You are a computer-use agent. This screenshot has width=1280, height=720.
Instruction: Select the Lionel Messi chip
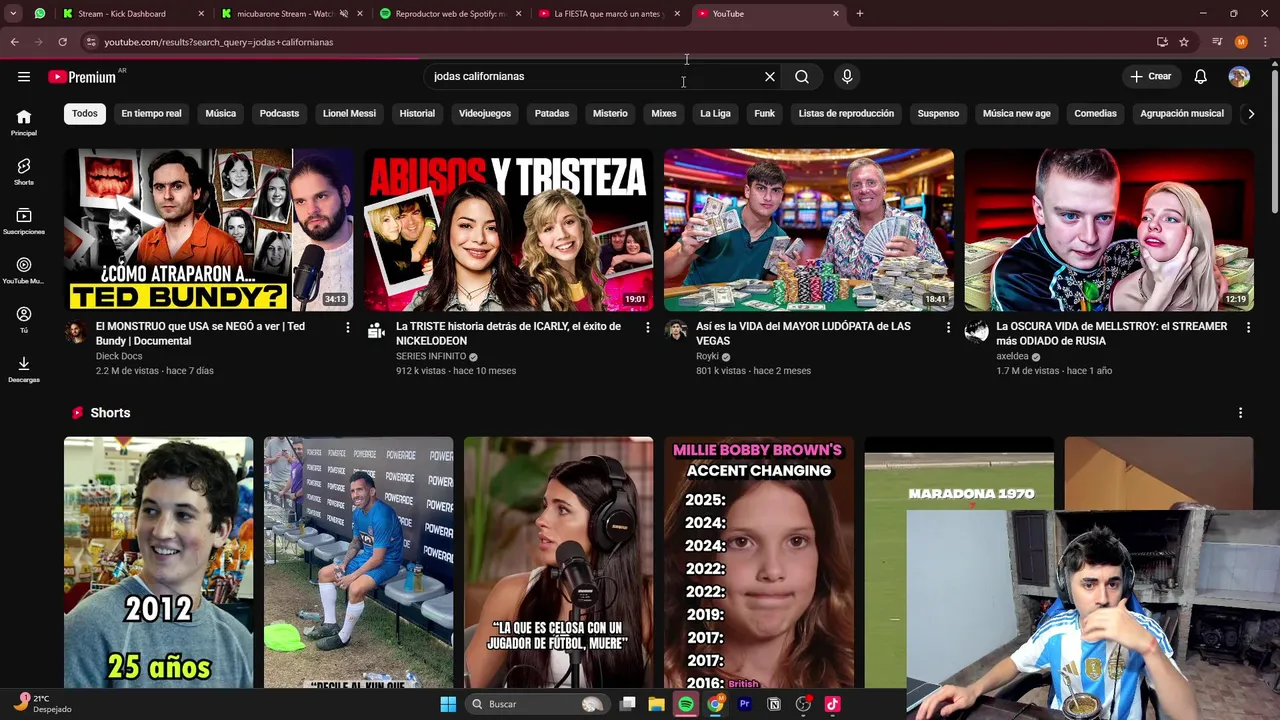tap(349, 114)
